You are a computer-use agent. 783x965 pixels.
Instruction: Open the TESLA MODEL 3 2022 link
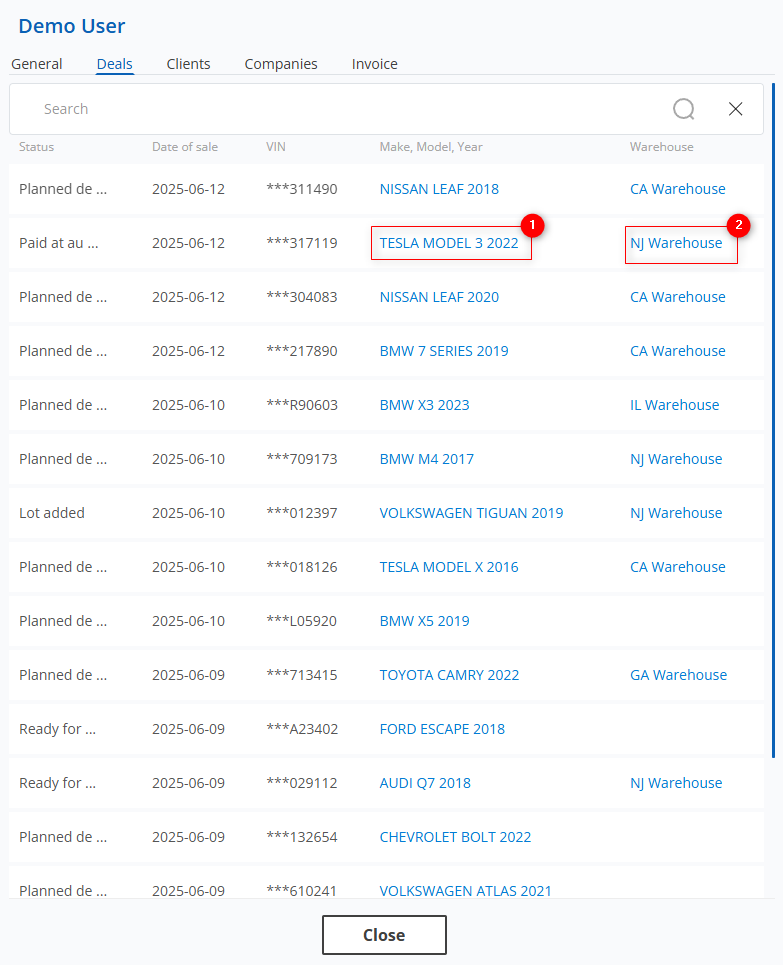[449, 243]
